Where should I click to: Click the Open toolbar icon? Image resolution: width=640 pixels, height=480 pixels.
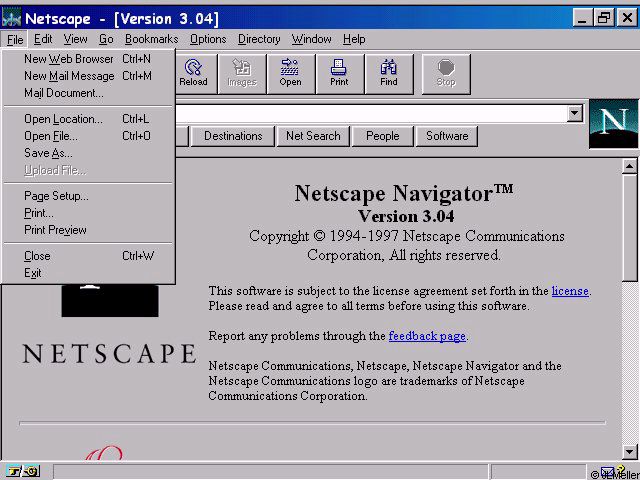coord(291,74)
